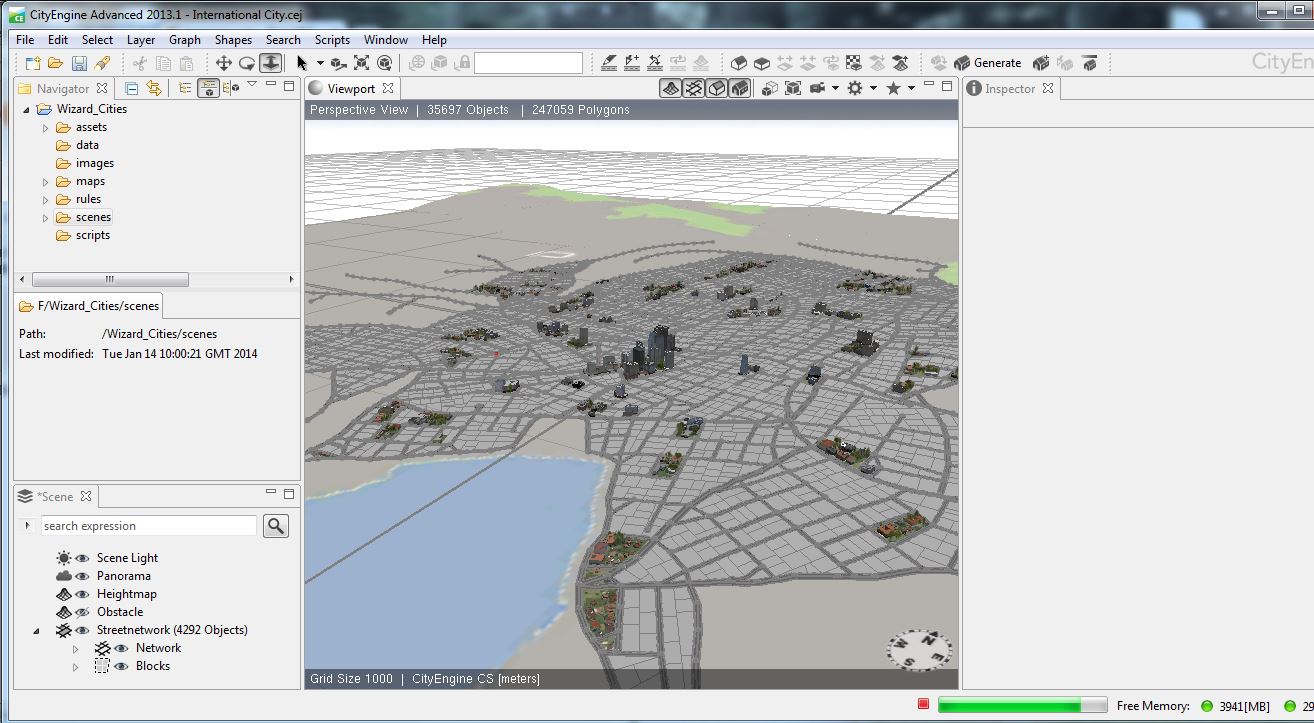Collapse the Streetnetwork layer

pos(37,631)
